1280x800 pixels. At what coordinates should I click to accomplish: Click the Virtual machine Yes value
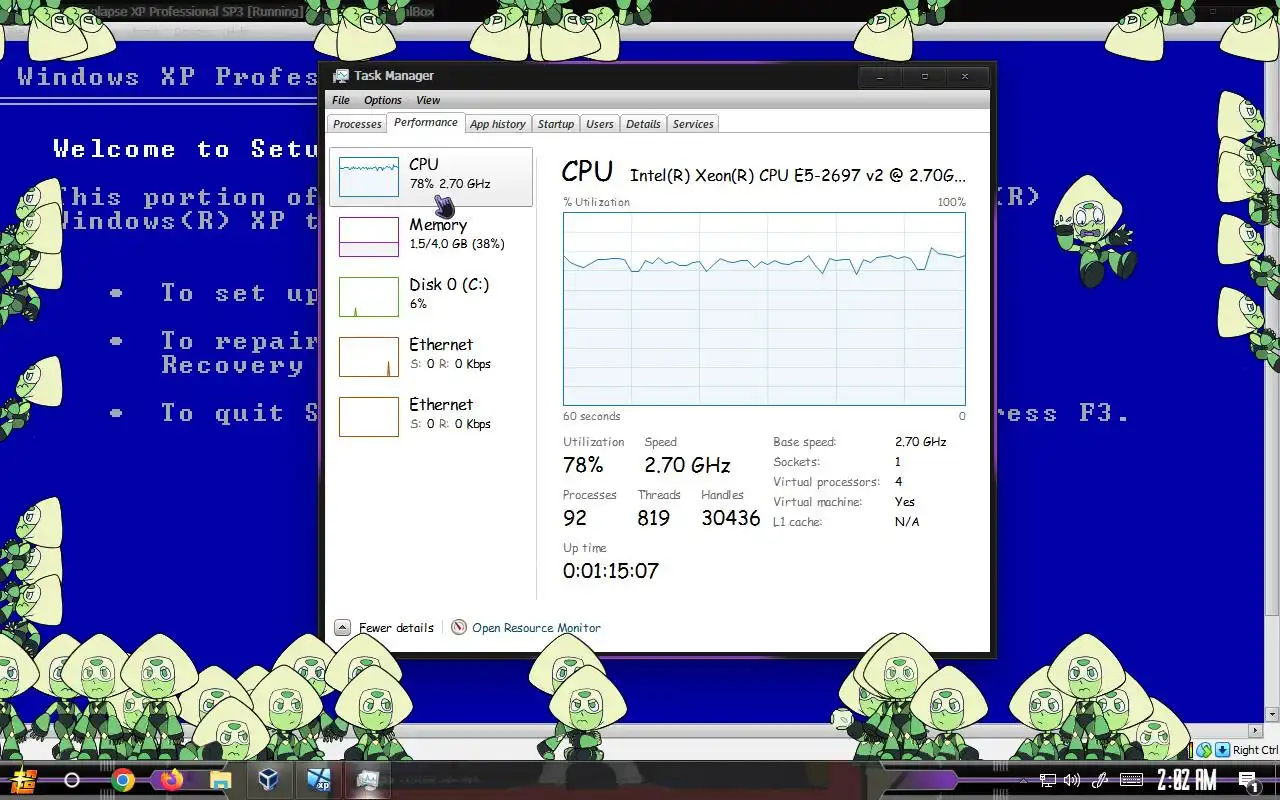905,502
